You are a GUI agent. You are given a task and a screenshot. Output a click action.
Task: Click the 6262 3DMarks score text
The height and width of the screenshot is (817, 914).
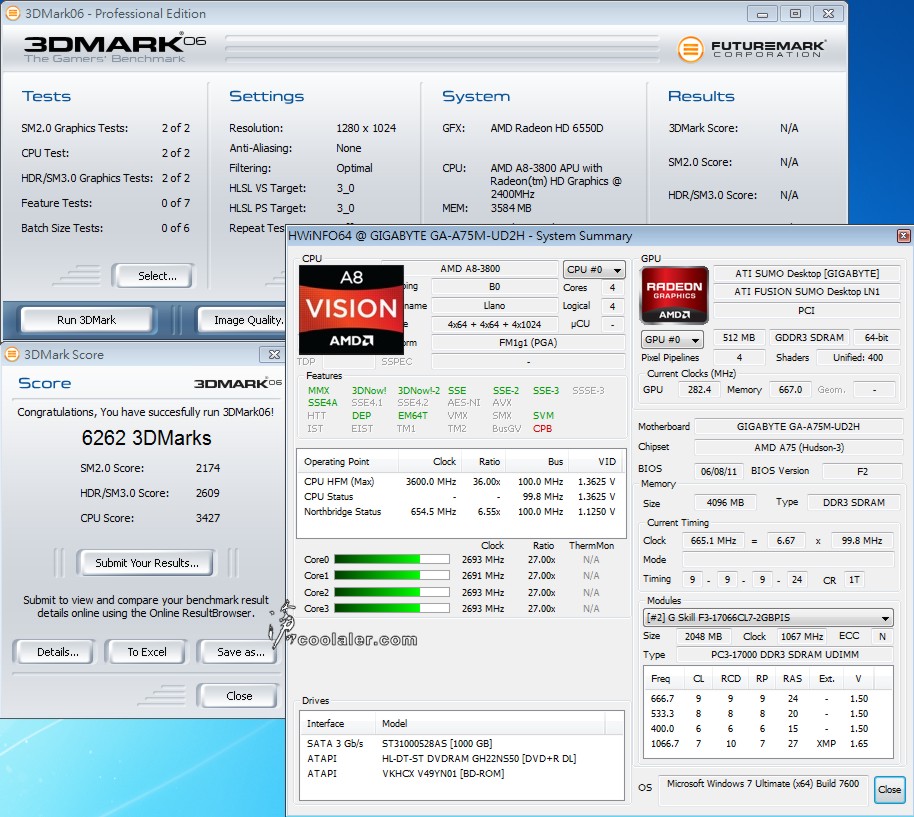[x=146, y=438]
